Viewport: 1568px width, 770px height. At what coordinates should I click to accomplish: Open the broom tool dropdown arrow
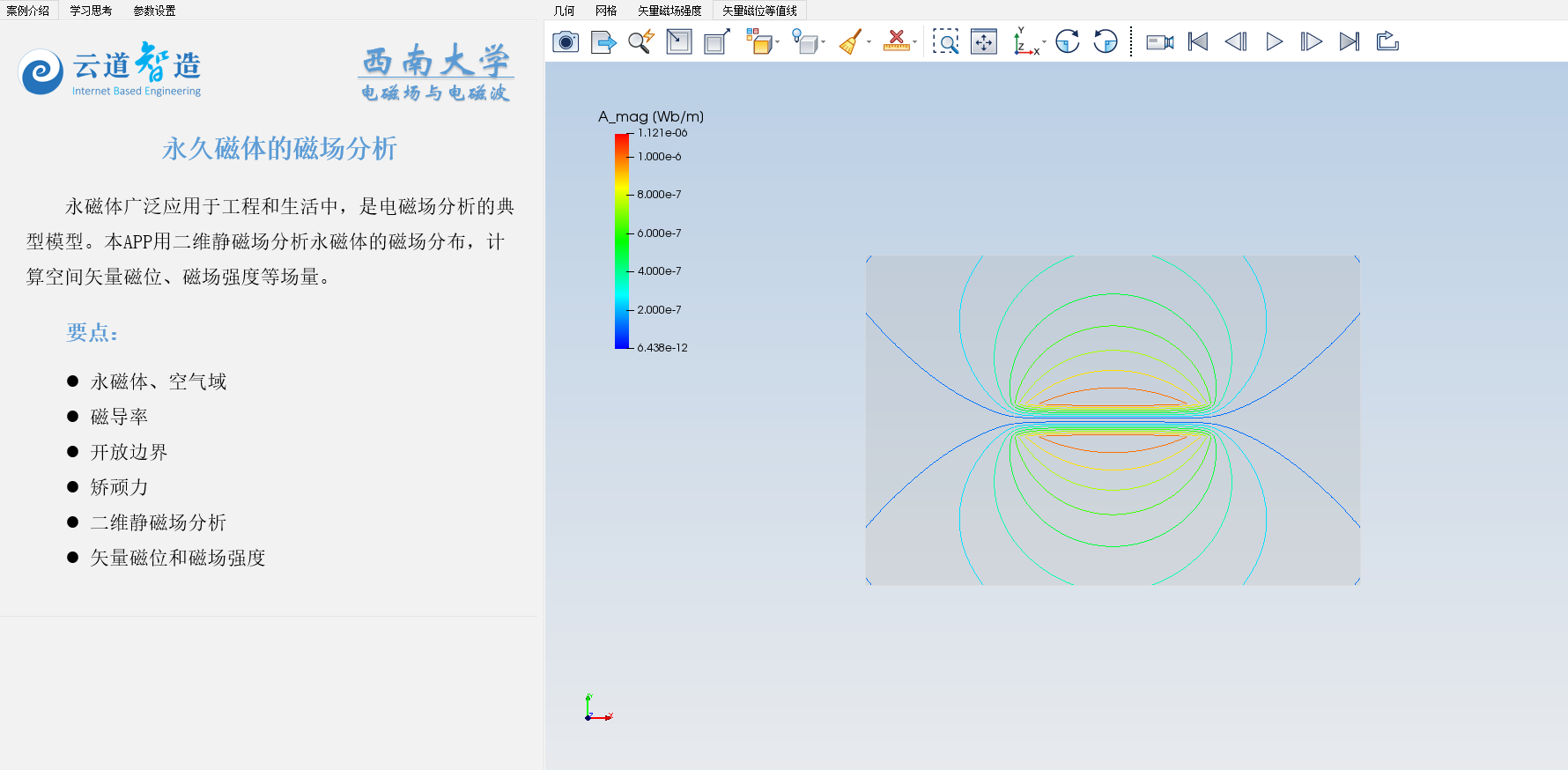(869, 42)
